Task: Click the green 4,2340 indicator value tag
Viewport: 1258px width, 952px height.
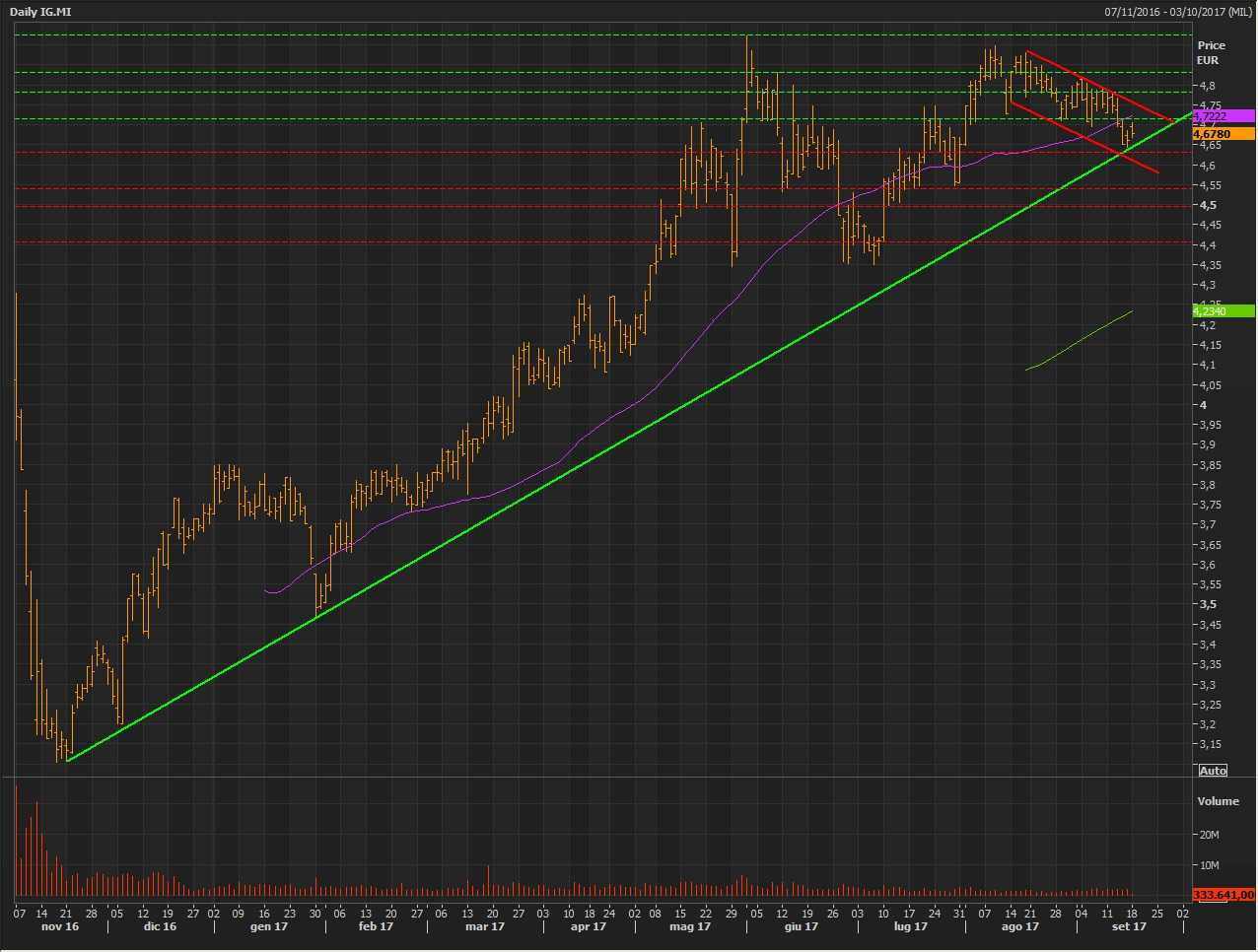Action: (1223, 311)
